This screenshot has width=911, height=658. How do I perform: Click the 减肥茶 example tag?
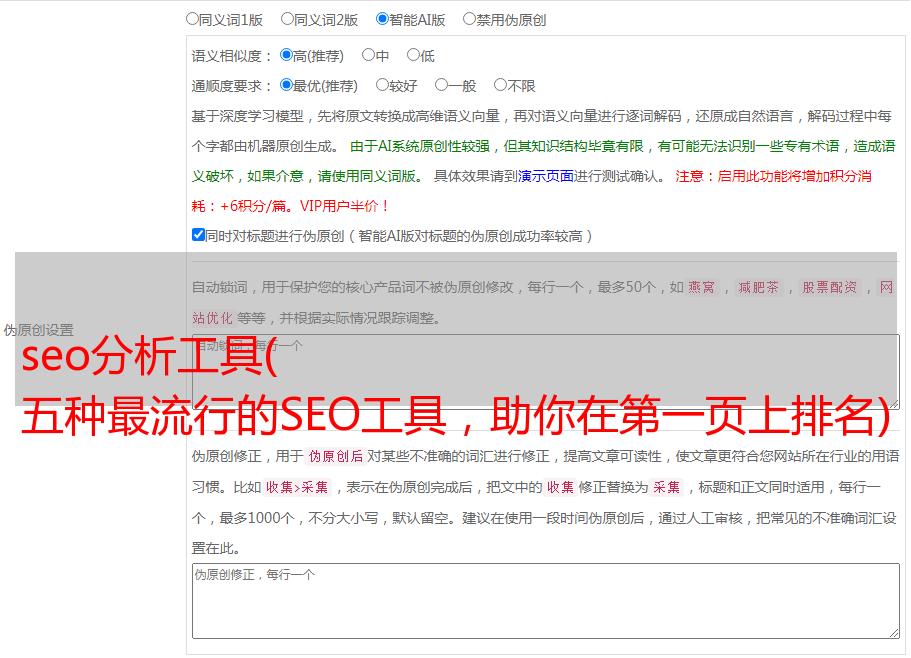coord(758,287)
